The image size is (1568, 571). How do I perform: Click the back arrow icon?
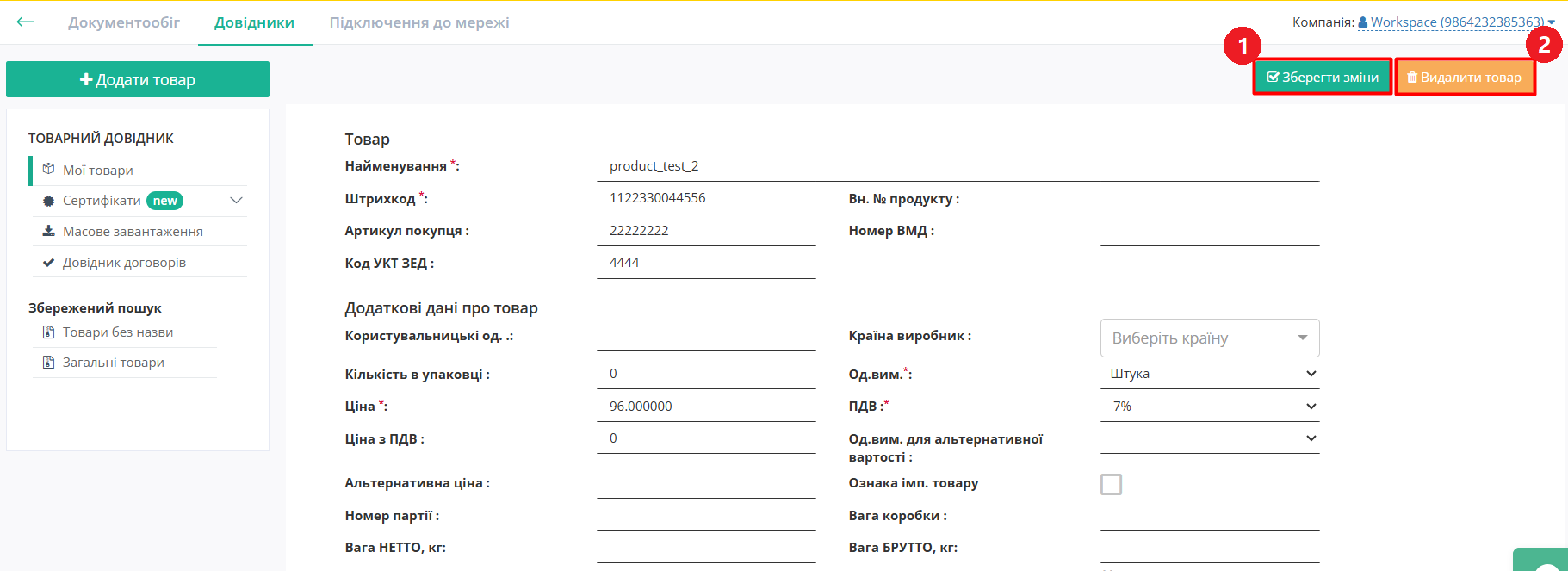point(25,22)
